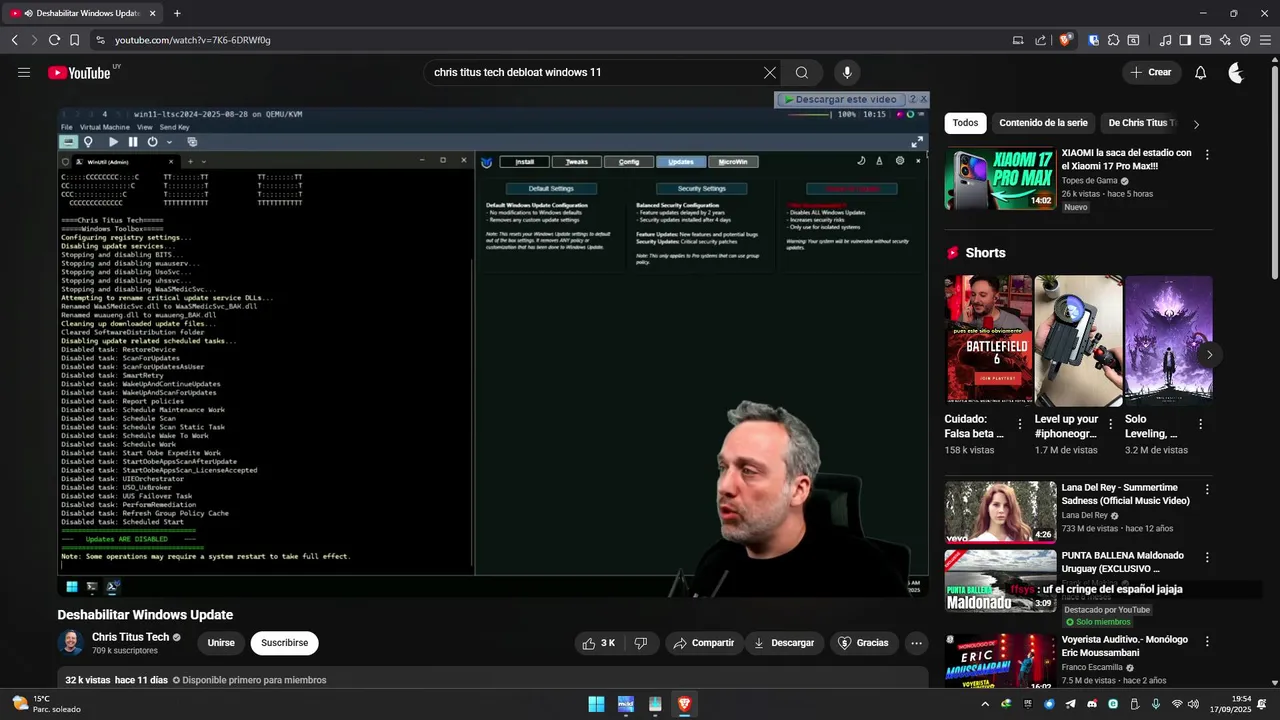Click the Crear button
Screen dimensions: 1280x720
pyautogui.click(x=1151, y=72)
